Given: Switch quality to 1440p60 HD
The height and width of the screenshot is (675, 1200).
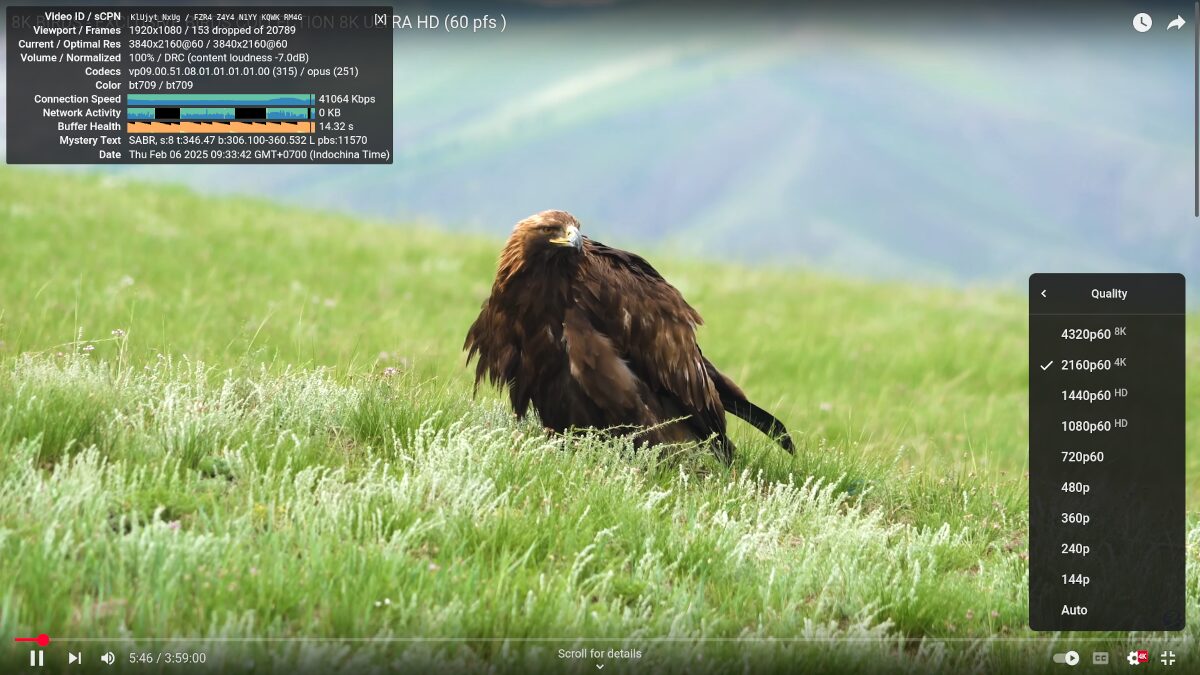Looking at the screenshot, I should click(1107, 395).
